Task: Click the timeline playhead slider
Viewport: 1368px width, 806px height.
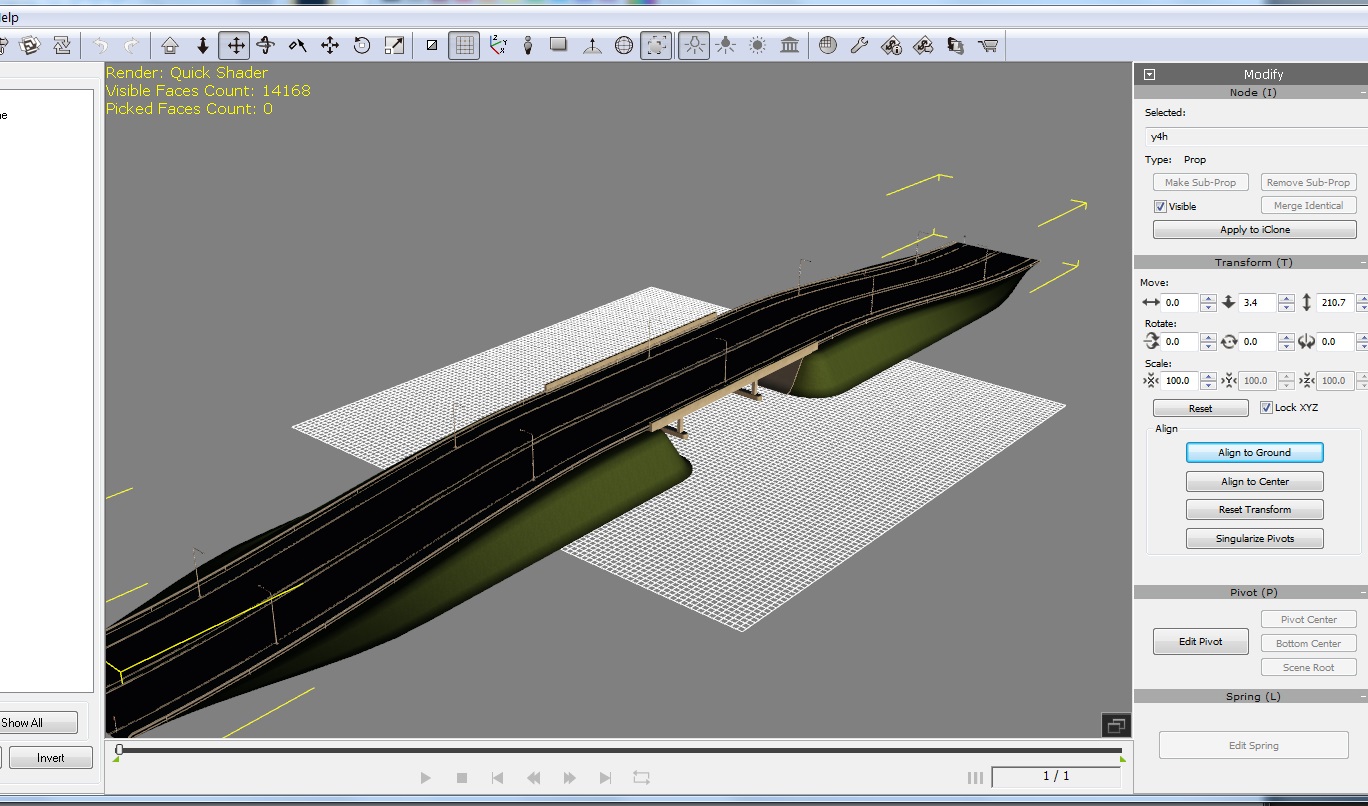Action: point(119,749)
